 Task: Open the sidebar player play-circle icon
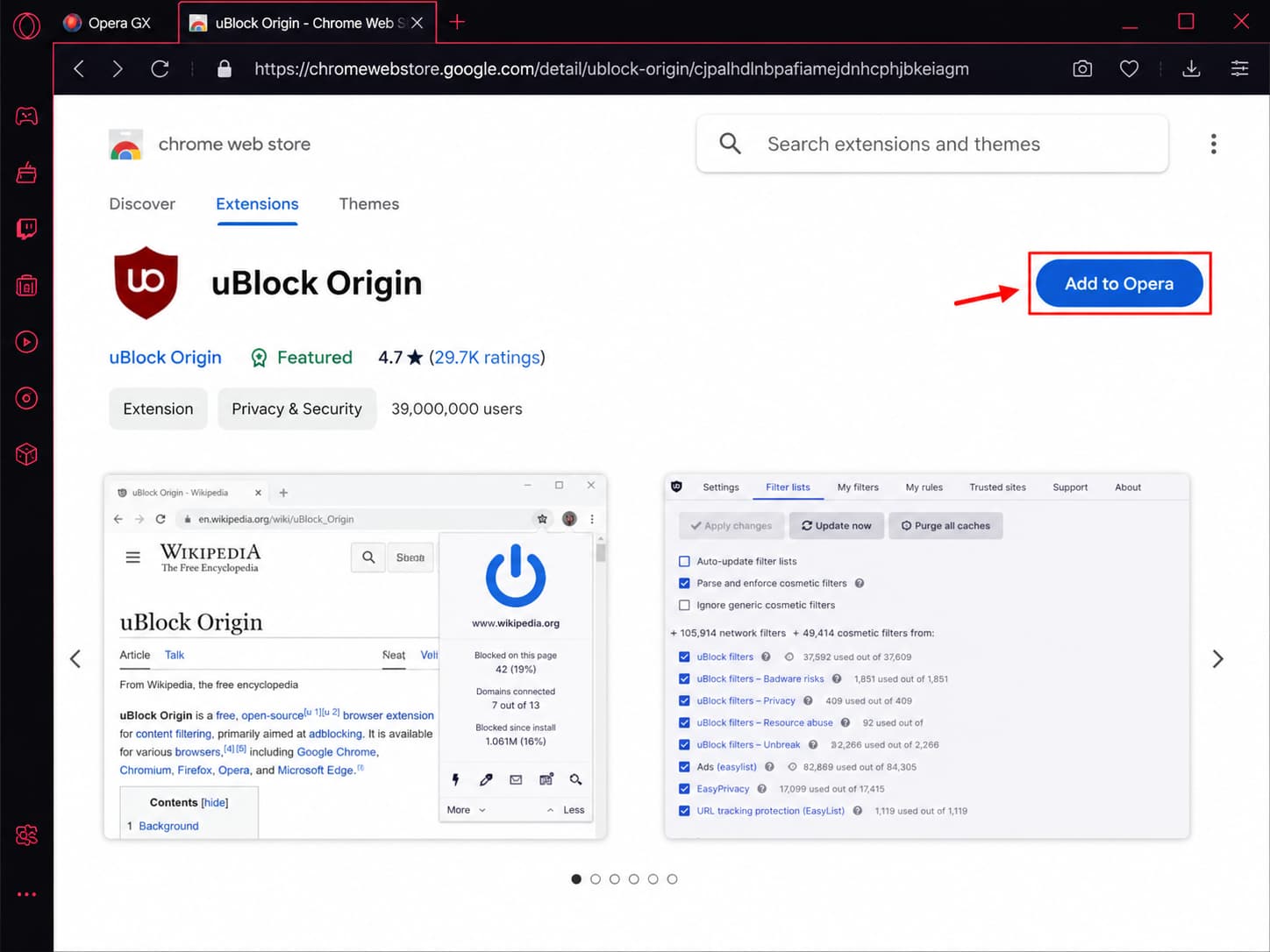pyautogui.click(x=26, y=342)
